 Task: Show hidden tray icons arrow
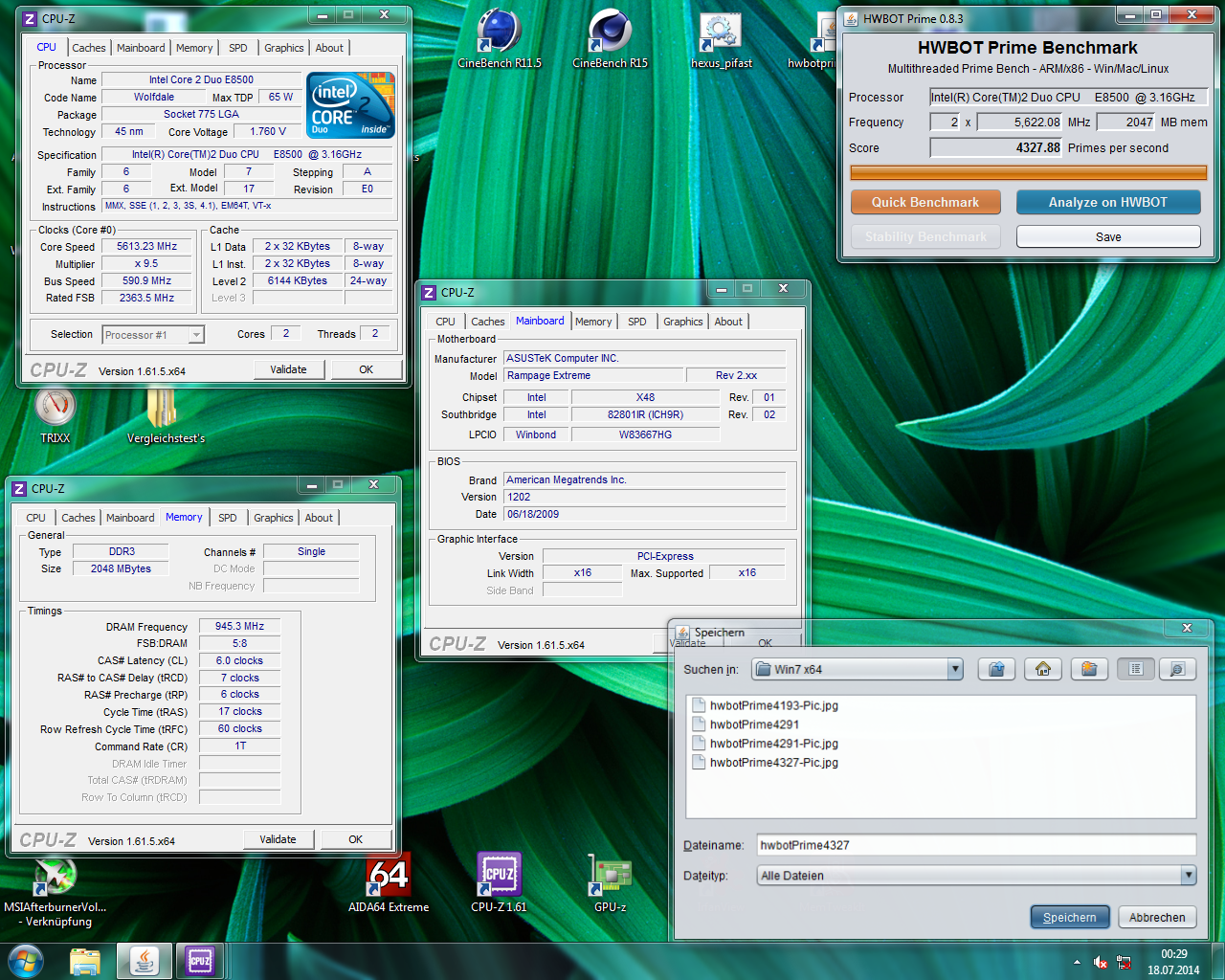point(1077,962)
